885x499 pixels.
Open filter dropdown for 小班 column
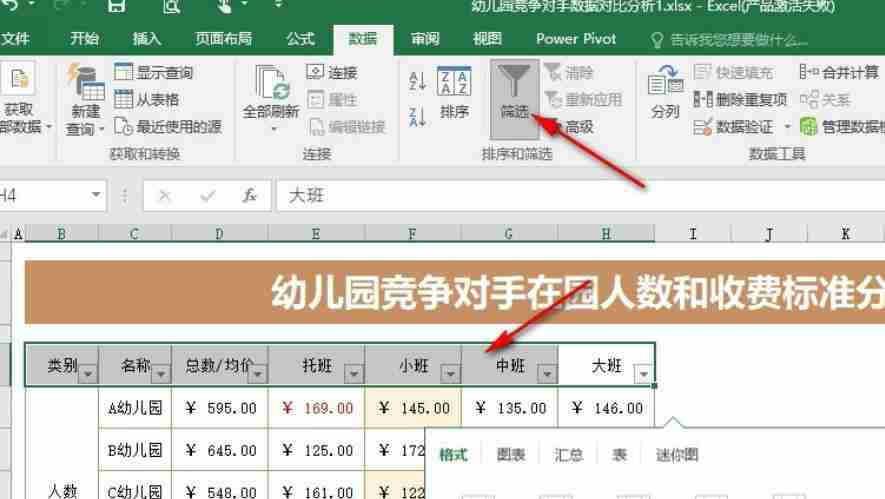[450, 374]
